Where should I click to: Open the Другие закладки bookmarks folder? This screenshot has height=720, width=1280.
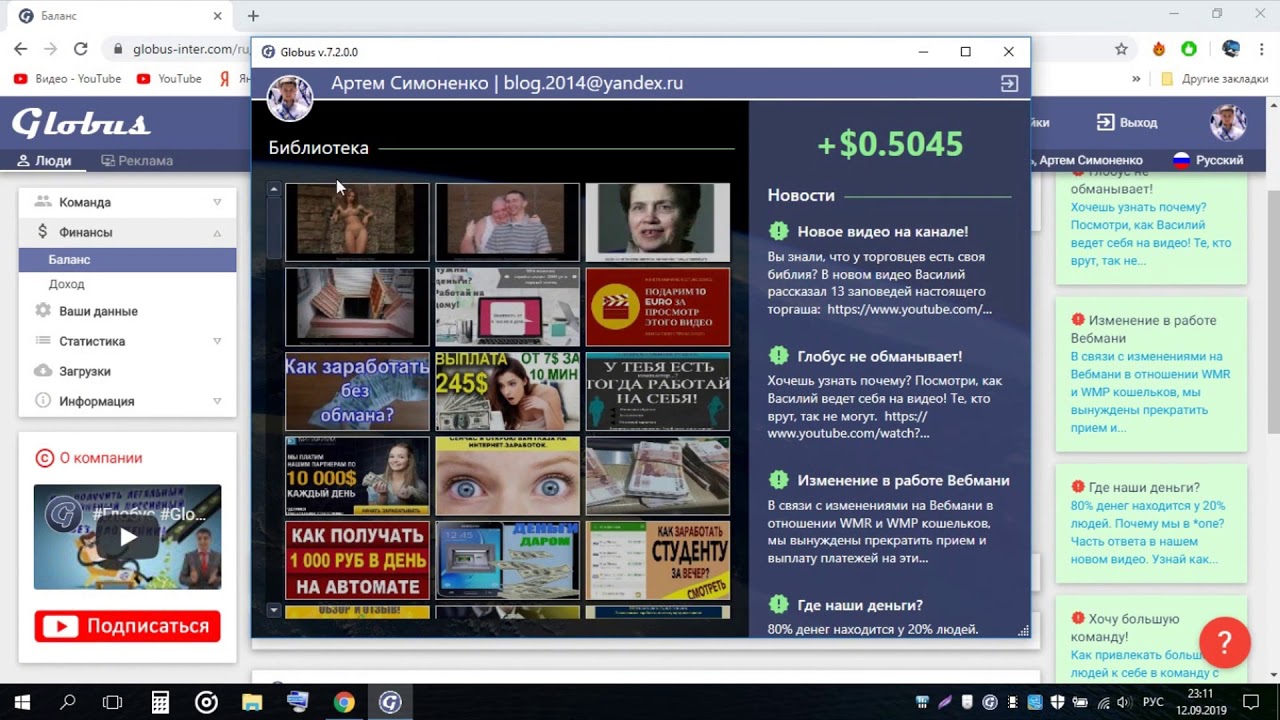(x=1214, y=78)
